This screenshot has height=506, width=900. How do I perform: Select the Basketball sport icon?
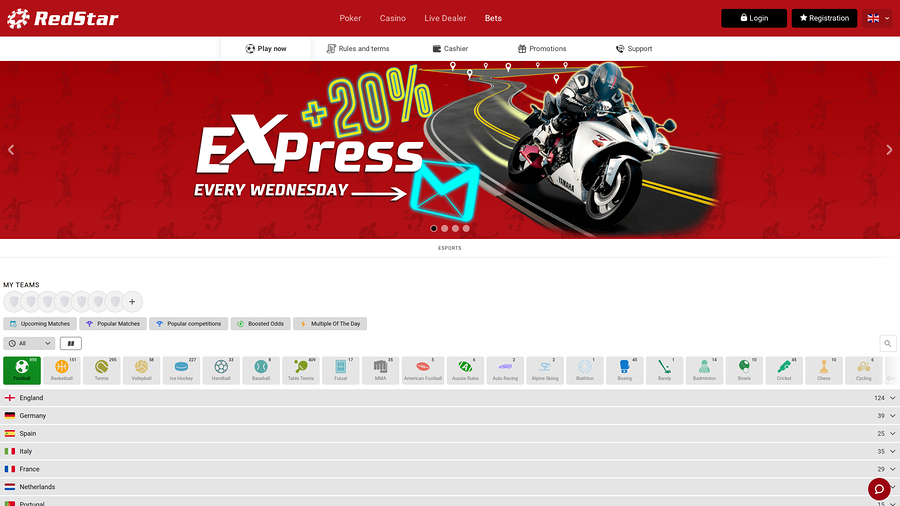62,370
